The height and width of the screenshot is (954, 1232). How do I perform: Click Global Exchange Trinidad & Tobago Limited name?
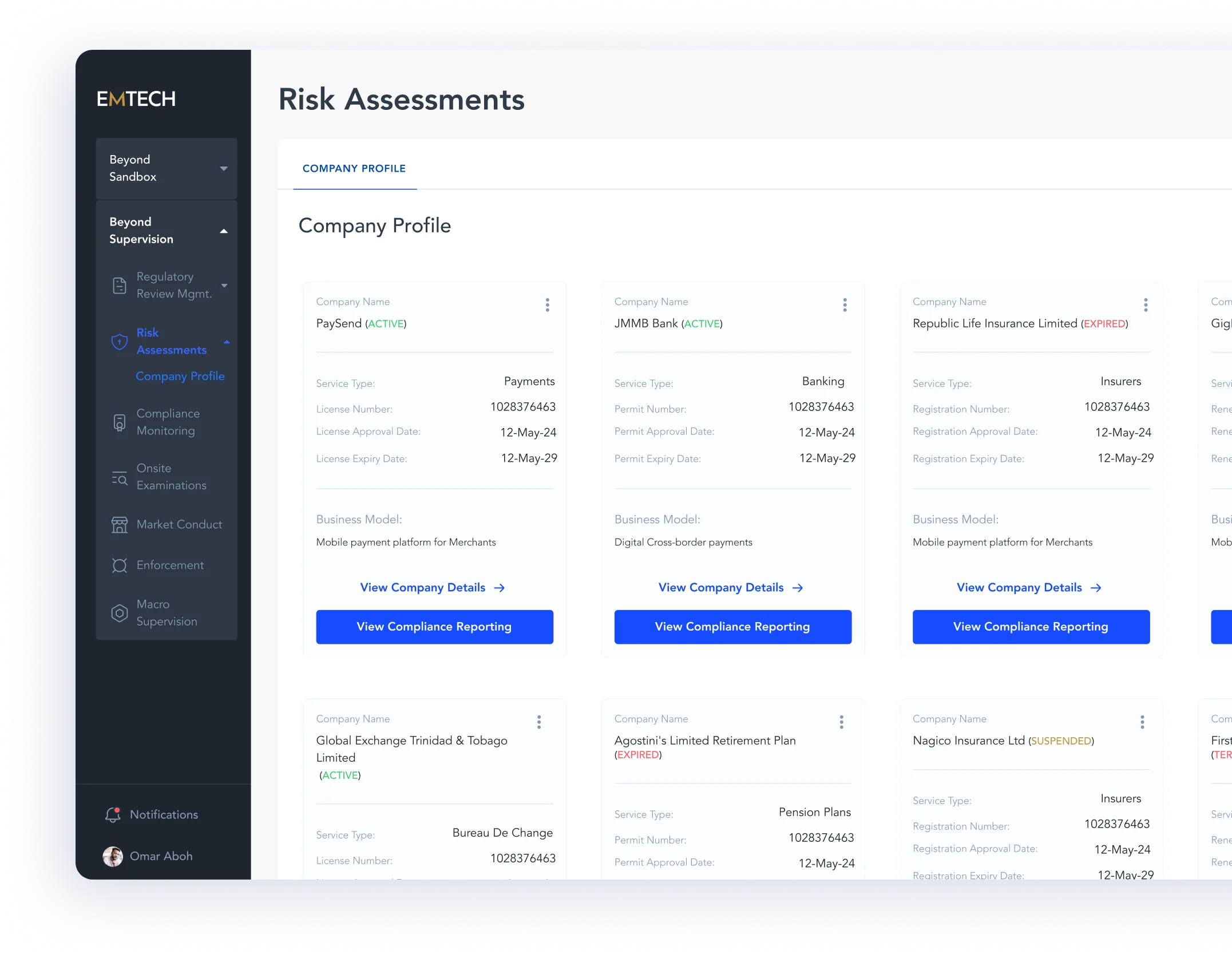pos(411,749)
